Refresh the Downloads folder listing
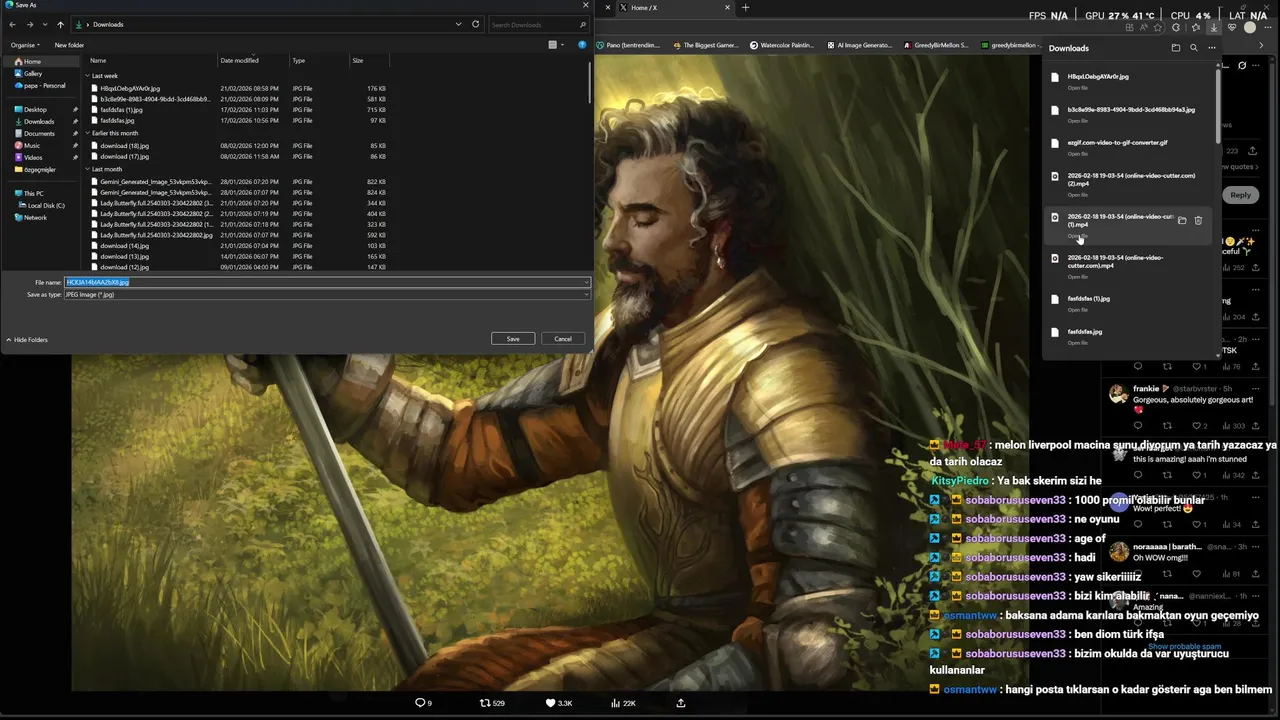This screenshot has height=720, width=1280. coord(475,24)
